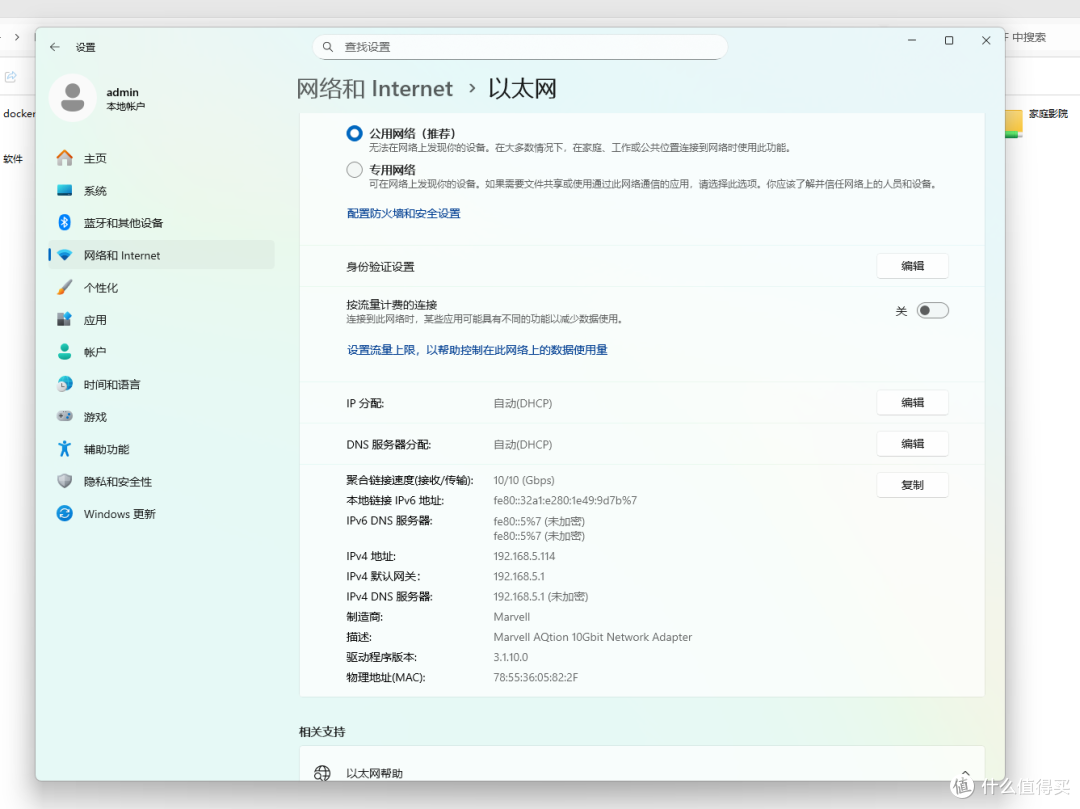Click the admin 本地帐户 profile name
This screenshot has height=809, width=1080.
tap(125, 98)
